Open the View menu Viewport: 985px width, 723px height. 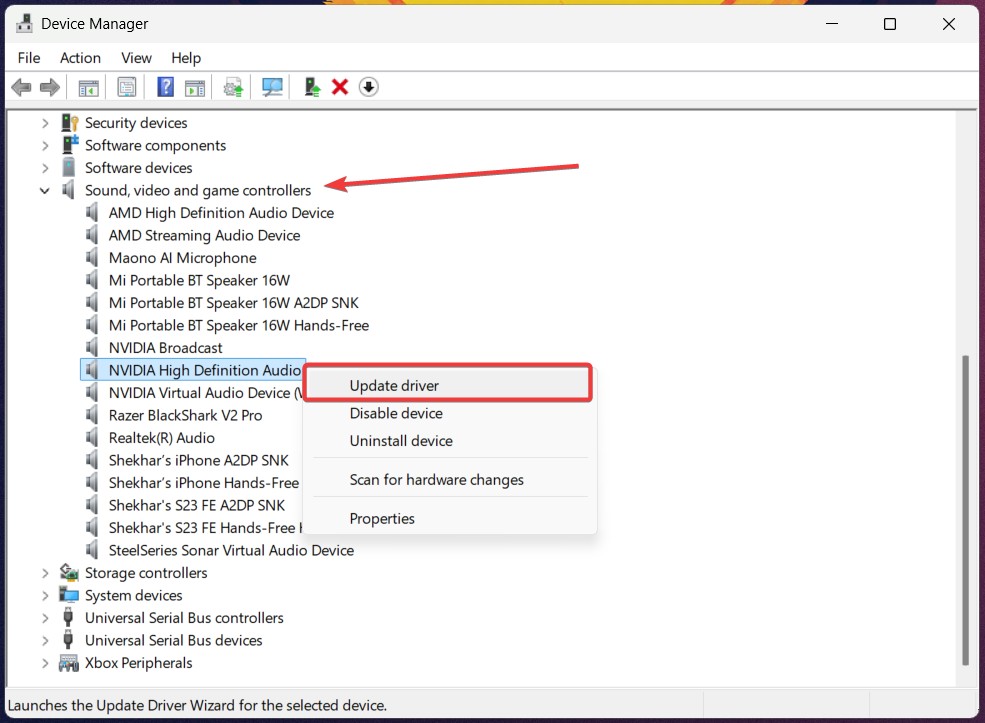[136, 58]
